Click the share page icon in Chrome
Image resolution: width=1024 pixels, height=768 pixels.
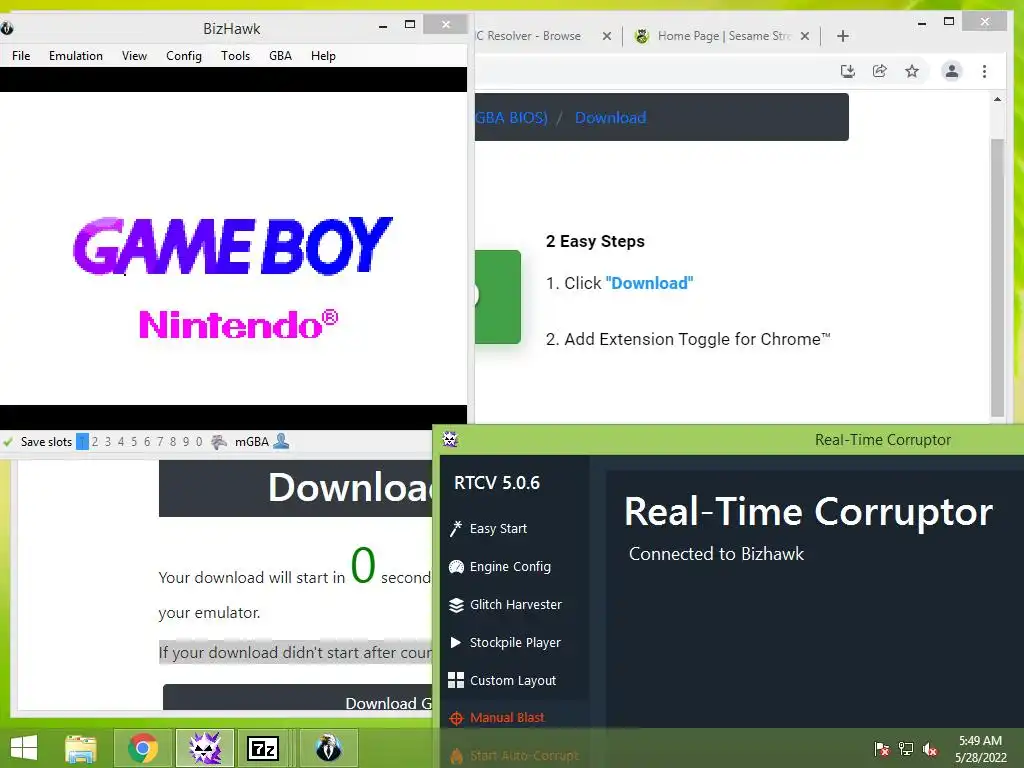point(880,71)
